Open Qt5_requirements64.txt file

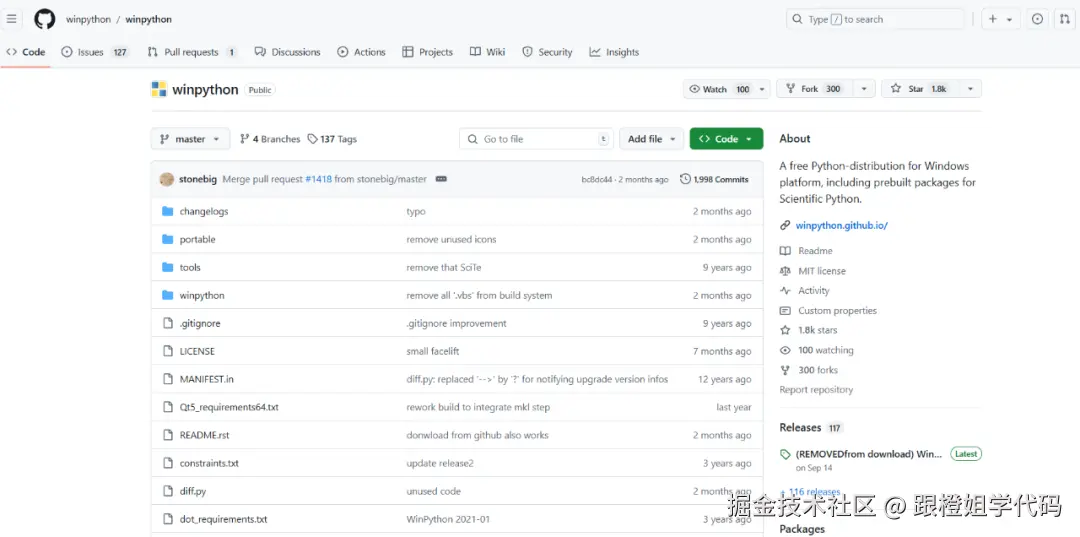(x=229, y=407)
